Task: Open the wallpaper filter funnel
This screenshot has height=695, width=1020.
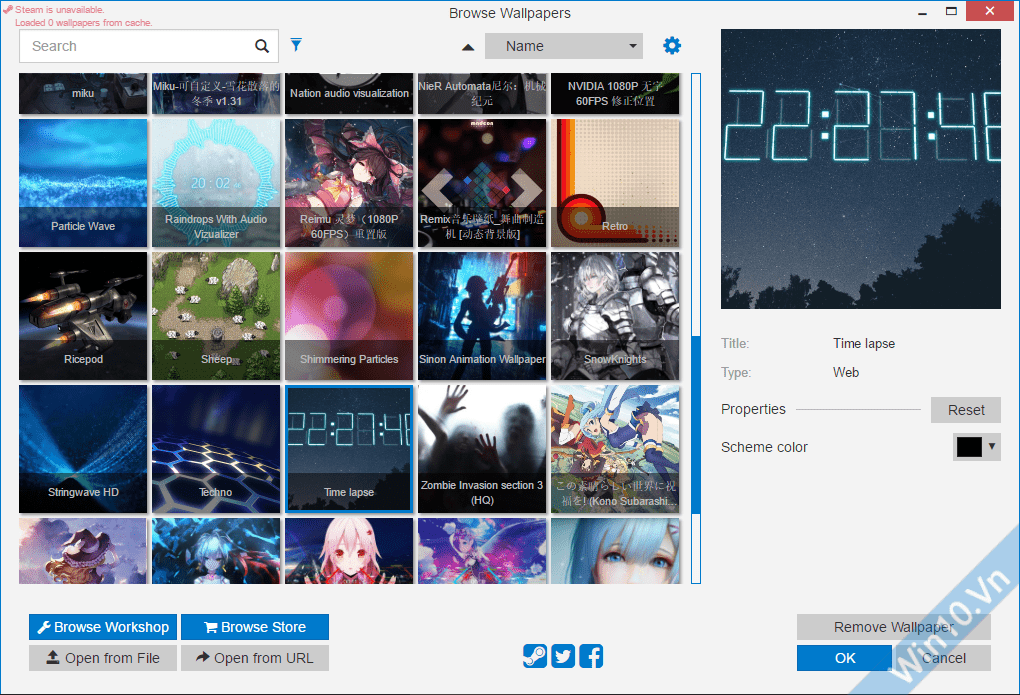Action: 296,44
